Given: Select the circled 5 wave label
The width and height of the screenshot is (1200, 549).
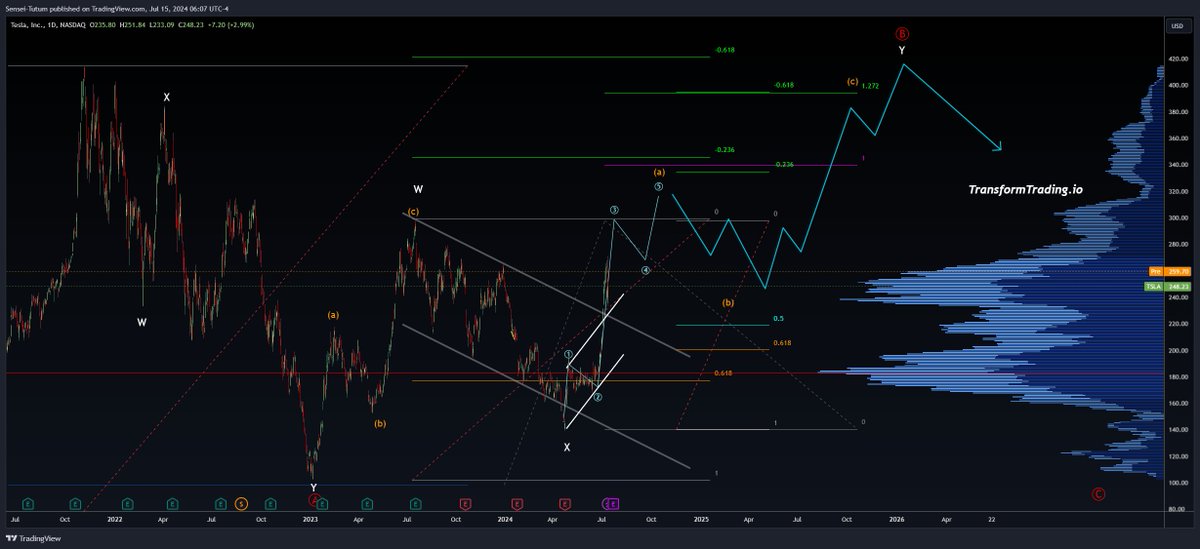Looking at the screenshot, I should pyautogui.click(x=659, y=186).
